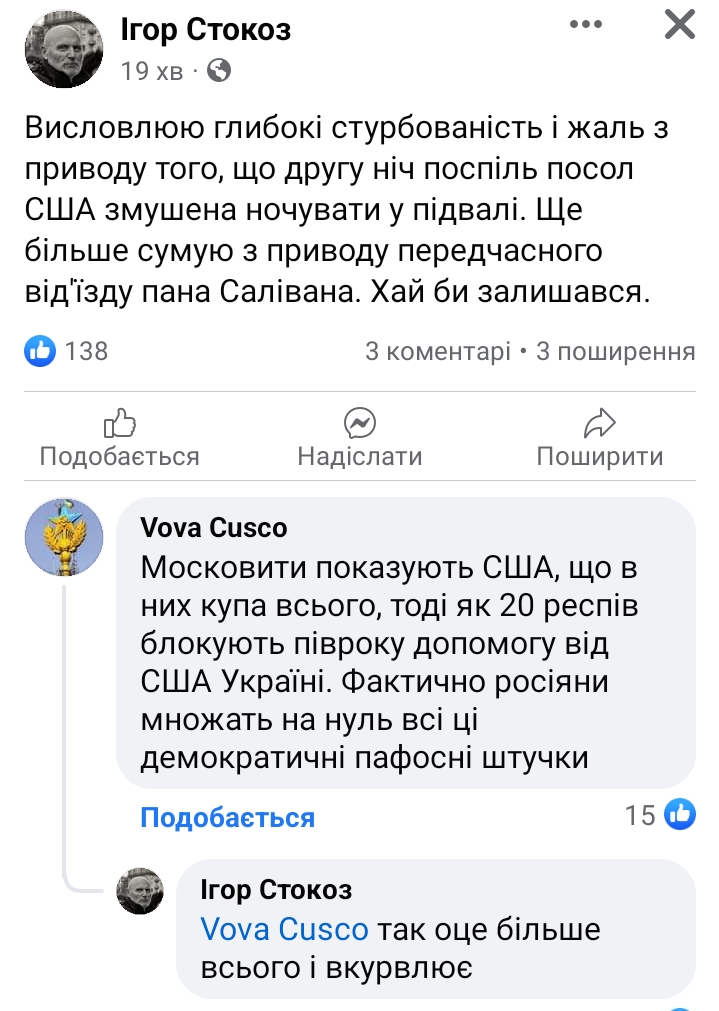719x1011 pixels.
Task: Click the 19 хв timestamp
Action: [149, 71]
